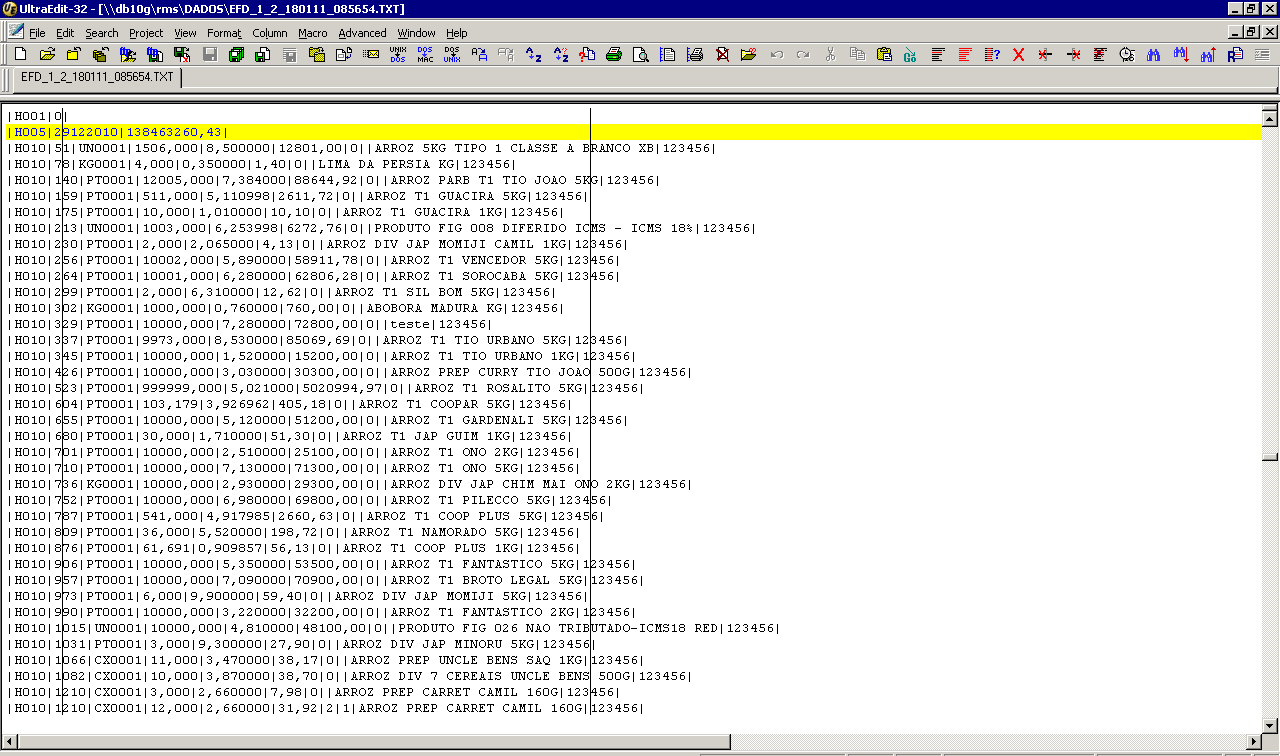Click the line with ARROZ PREP UNCLE BENS SAQ

(326, 660)
